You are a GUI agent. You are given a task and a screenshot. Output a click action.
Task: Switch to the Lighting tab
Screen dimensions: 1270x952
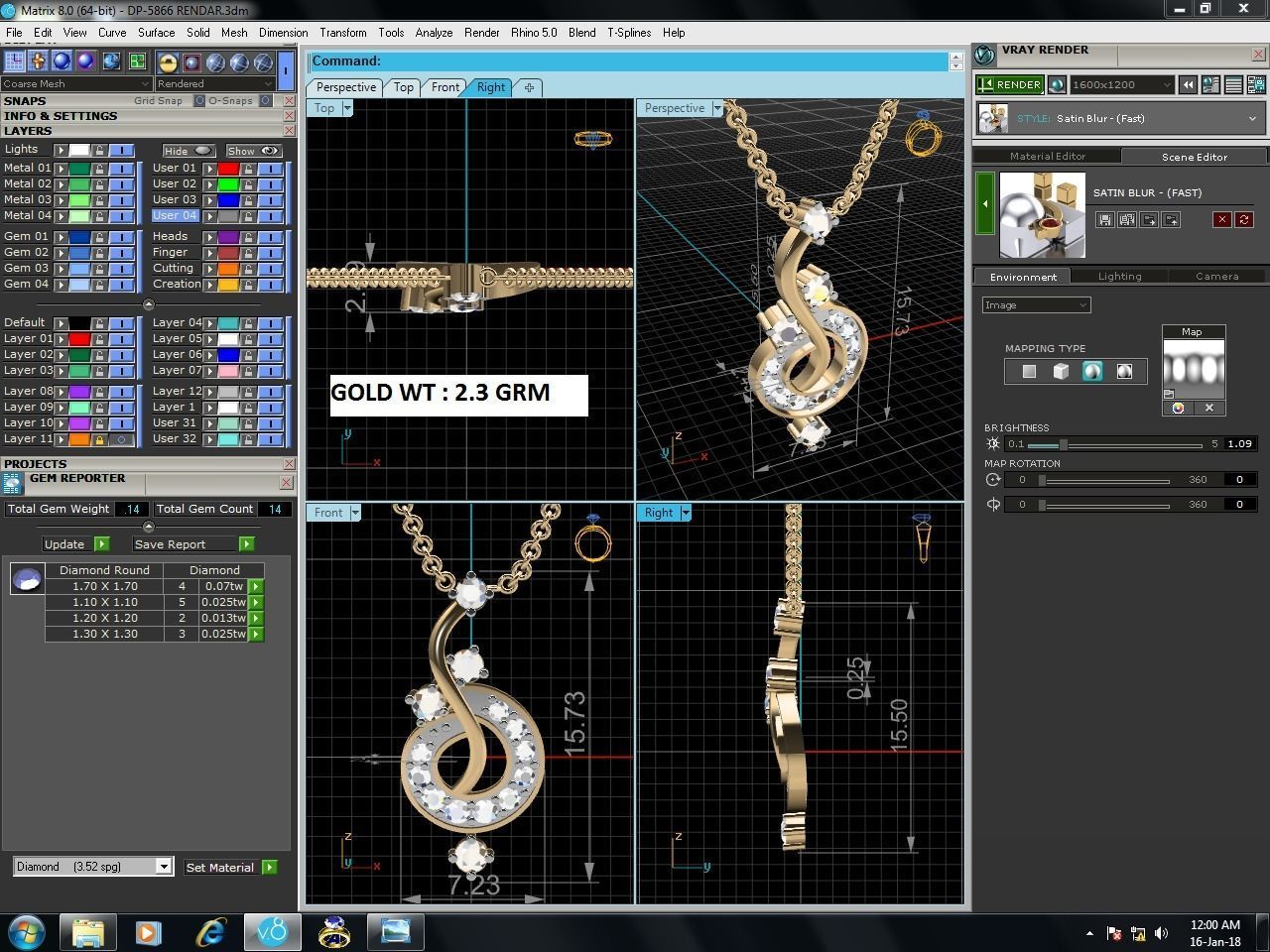[x=1119, y=277]
